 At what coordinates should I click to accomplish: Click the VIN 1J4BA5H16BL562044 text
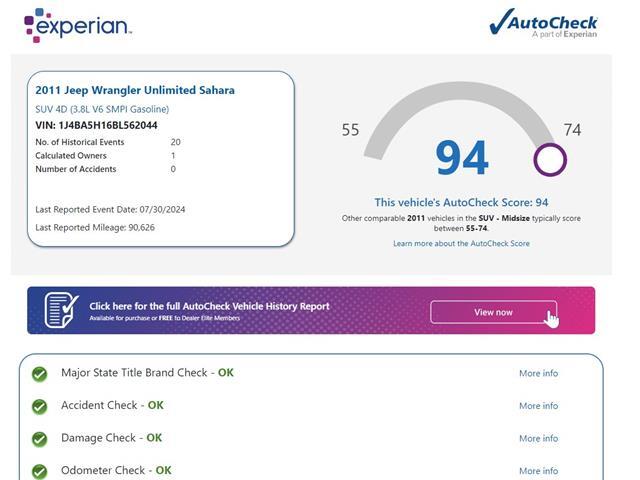click(x=96, y=125)
